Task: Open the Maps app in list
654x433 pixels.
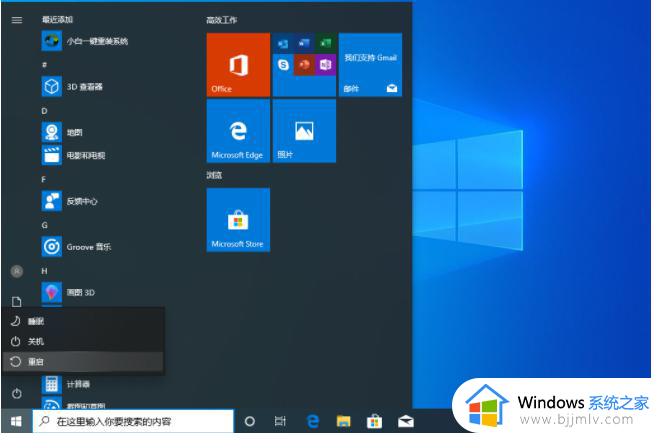Action: click(x=113, y=132)
